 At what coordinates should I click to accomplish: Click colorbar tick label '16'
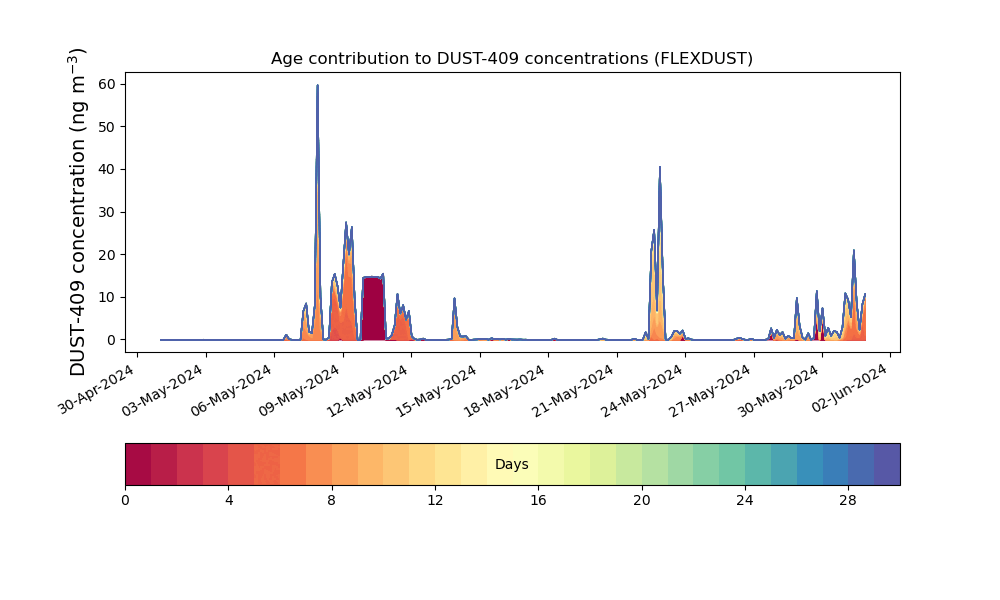[x=538, y=501]
